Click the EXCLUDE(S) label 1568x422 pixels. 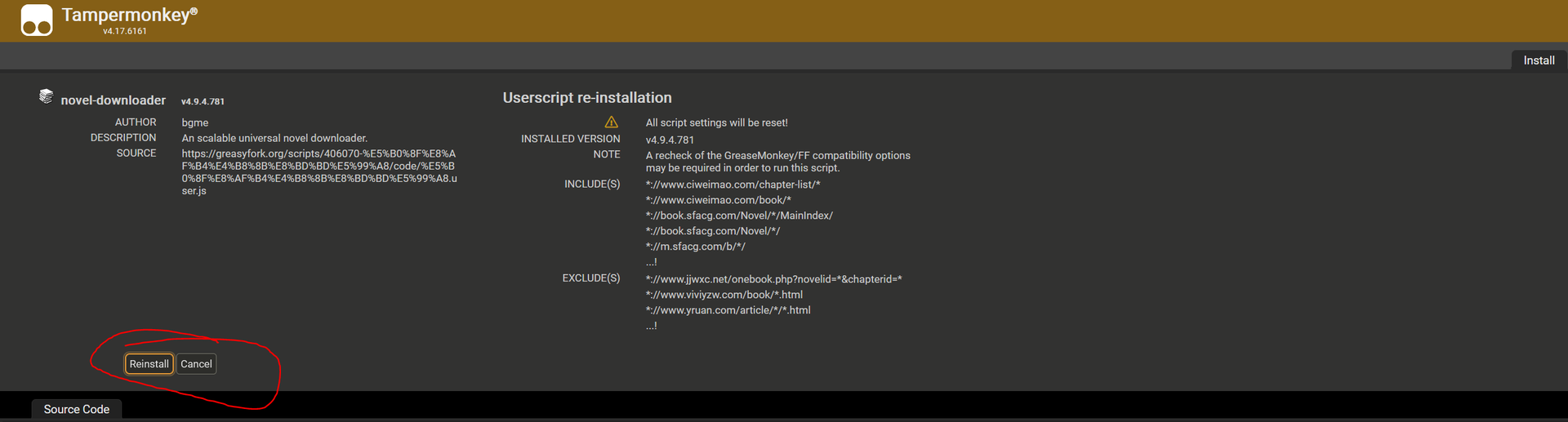click(x=591, y=278)
